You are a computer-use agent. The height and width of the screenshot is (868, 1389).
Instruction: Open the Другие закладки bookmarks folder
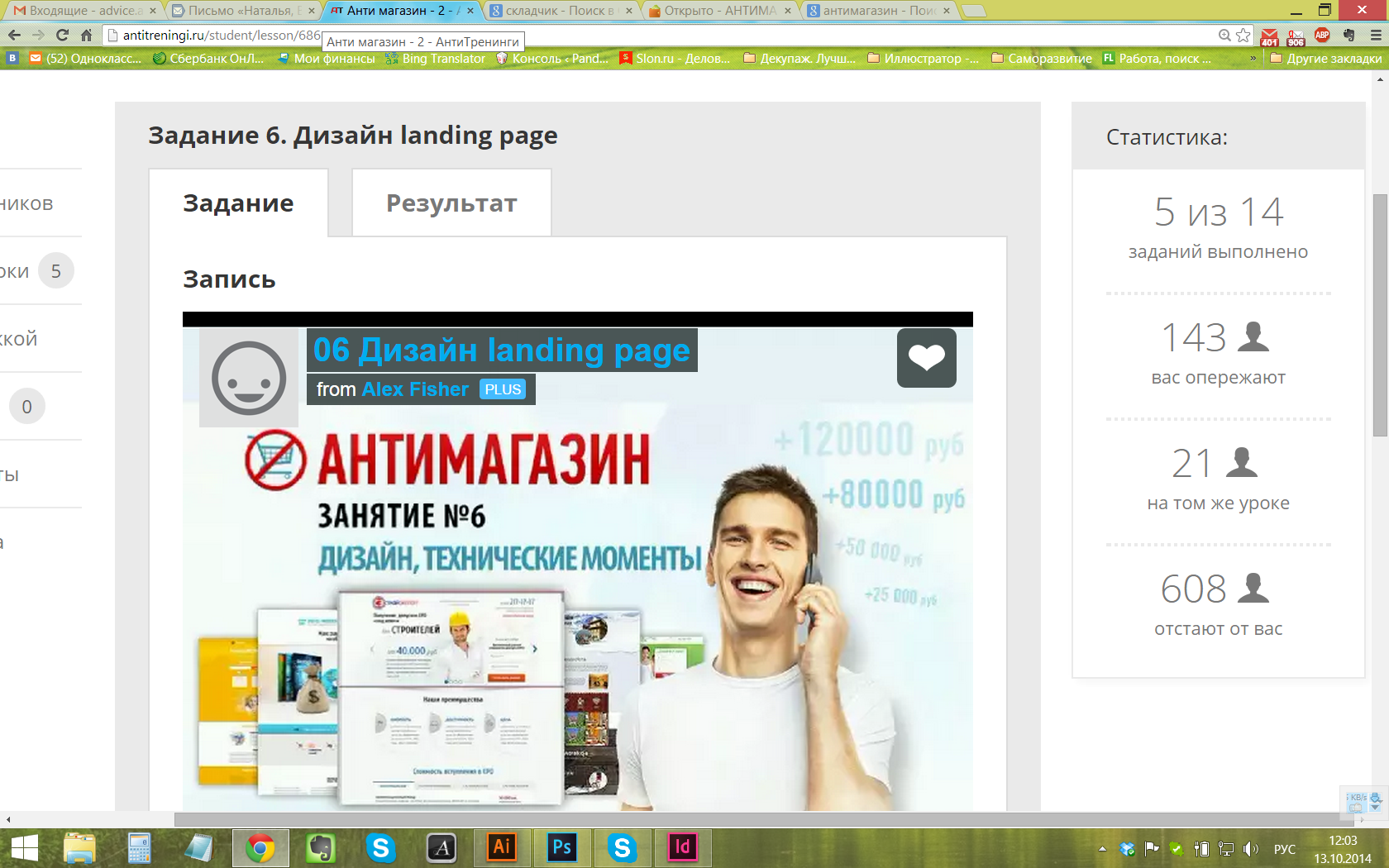pos(1325,58)
